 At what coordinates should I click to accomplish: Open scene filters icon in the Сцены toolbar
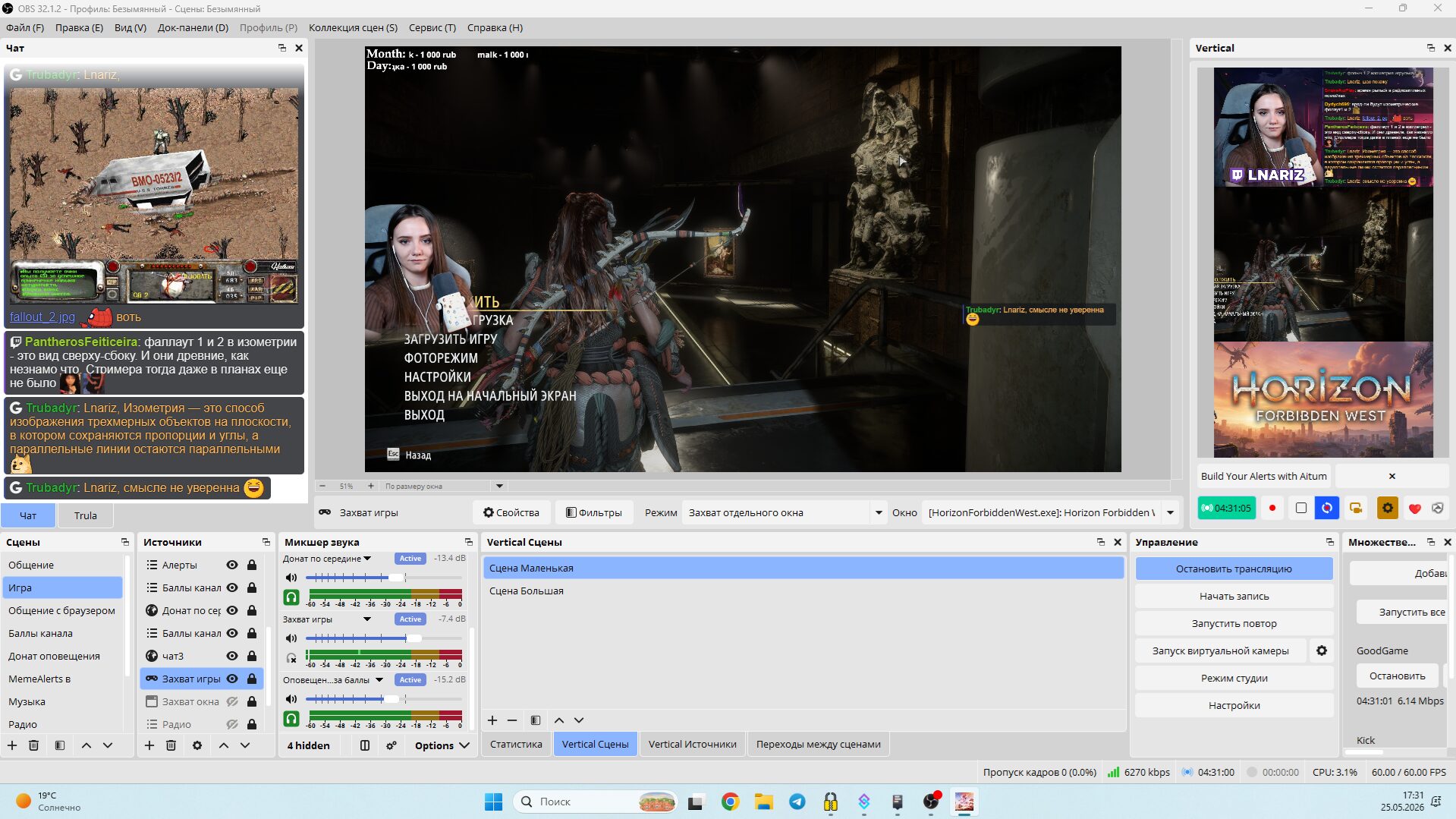click(x=60, y=745)
